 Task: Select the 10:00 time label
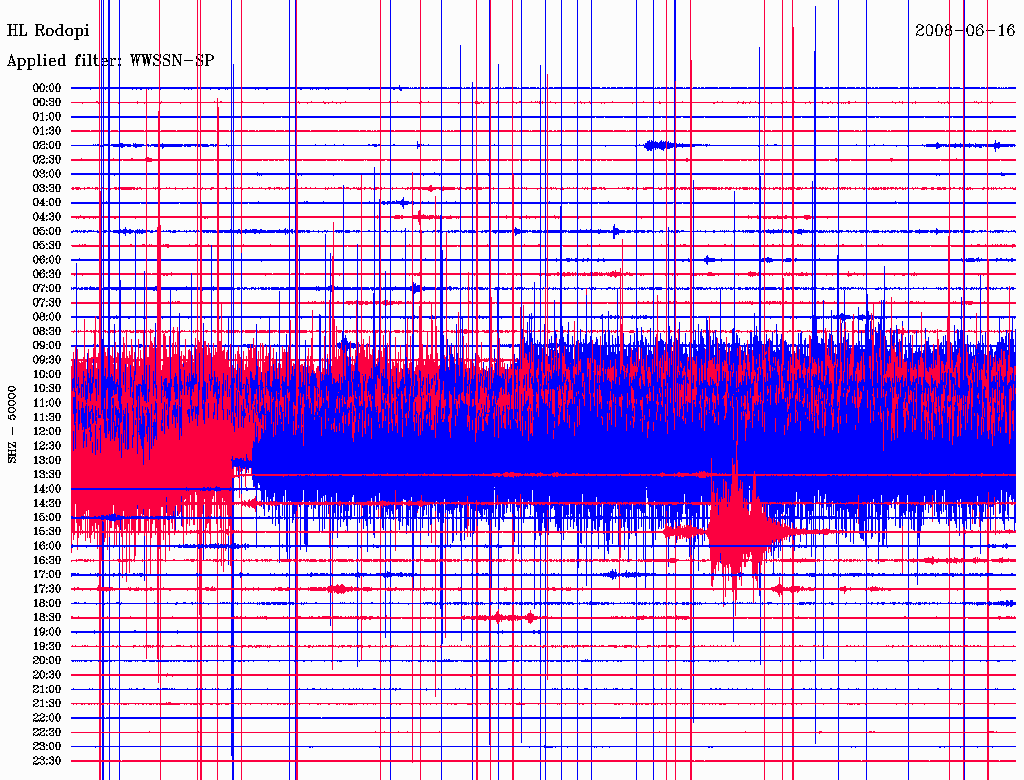pyautogui.click(x=47, y=374)
